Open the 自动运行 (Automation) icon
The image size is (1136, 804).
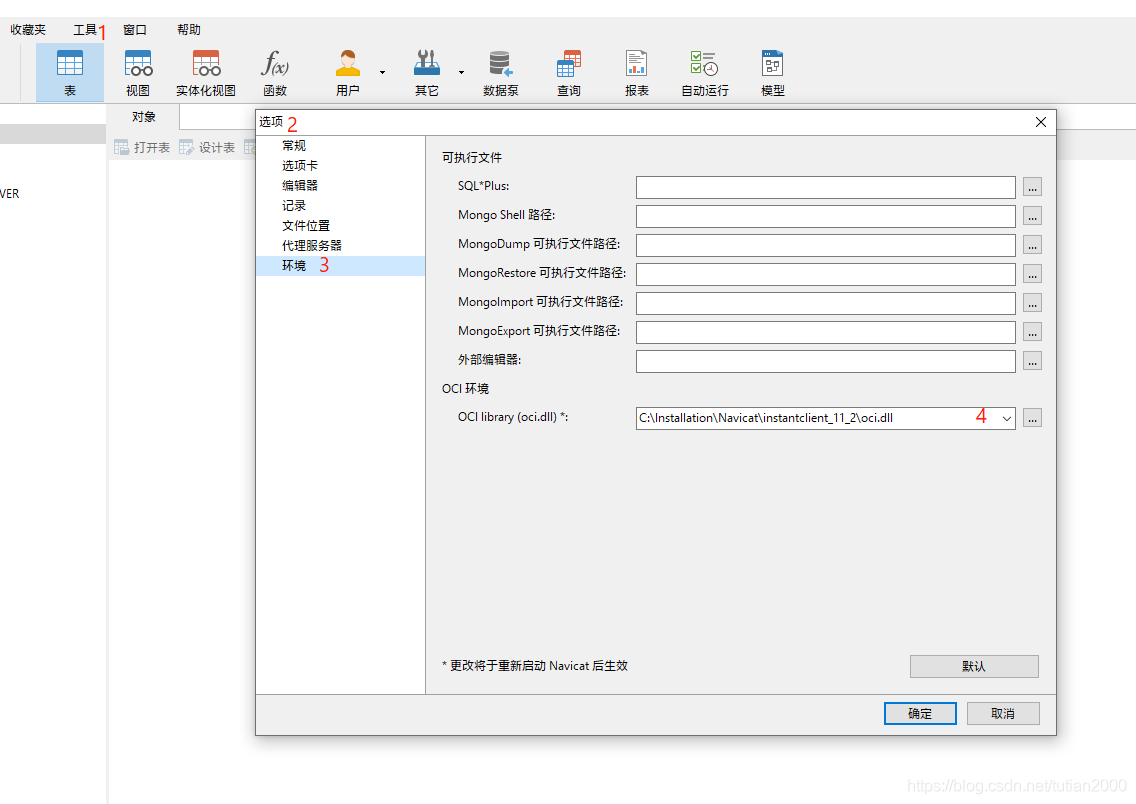point(705,72)
